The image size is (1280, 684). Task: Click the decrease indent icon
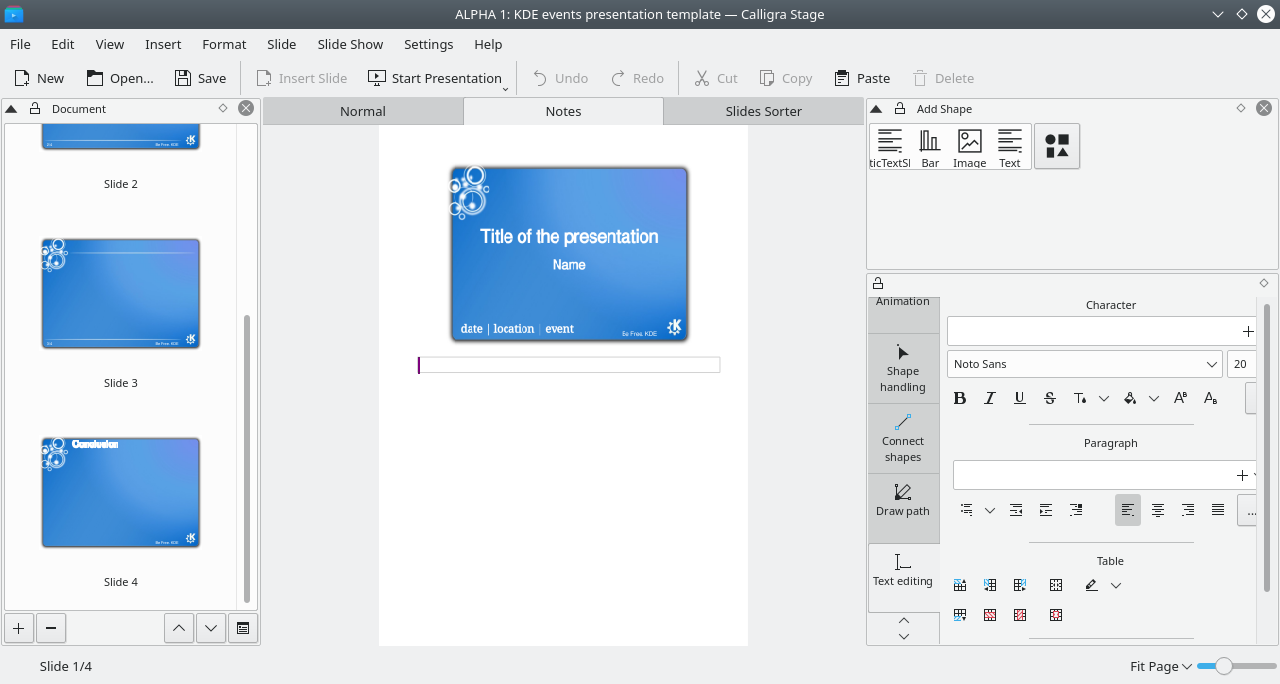tap(1016, 510)
